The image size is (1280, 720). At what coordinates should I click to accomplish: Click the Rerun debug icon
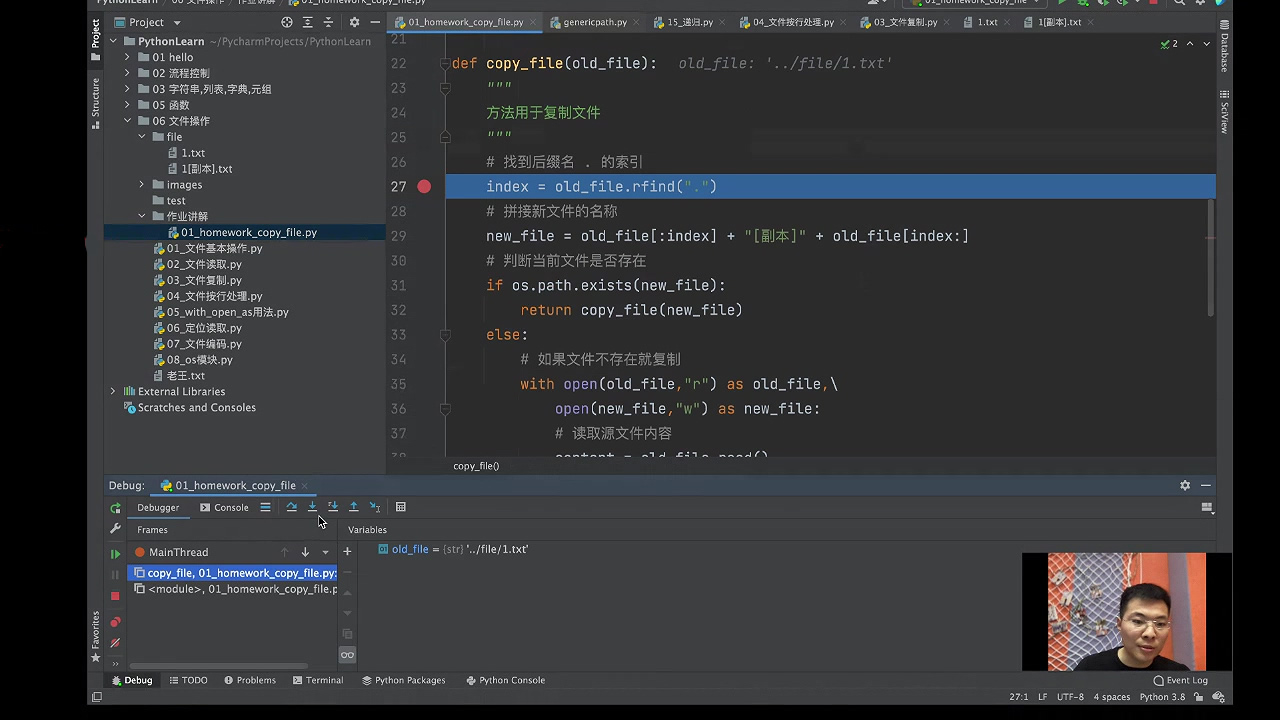point(115,508)
